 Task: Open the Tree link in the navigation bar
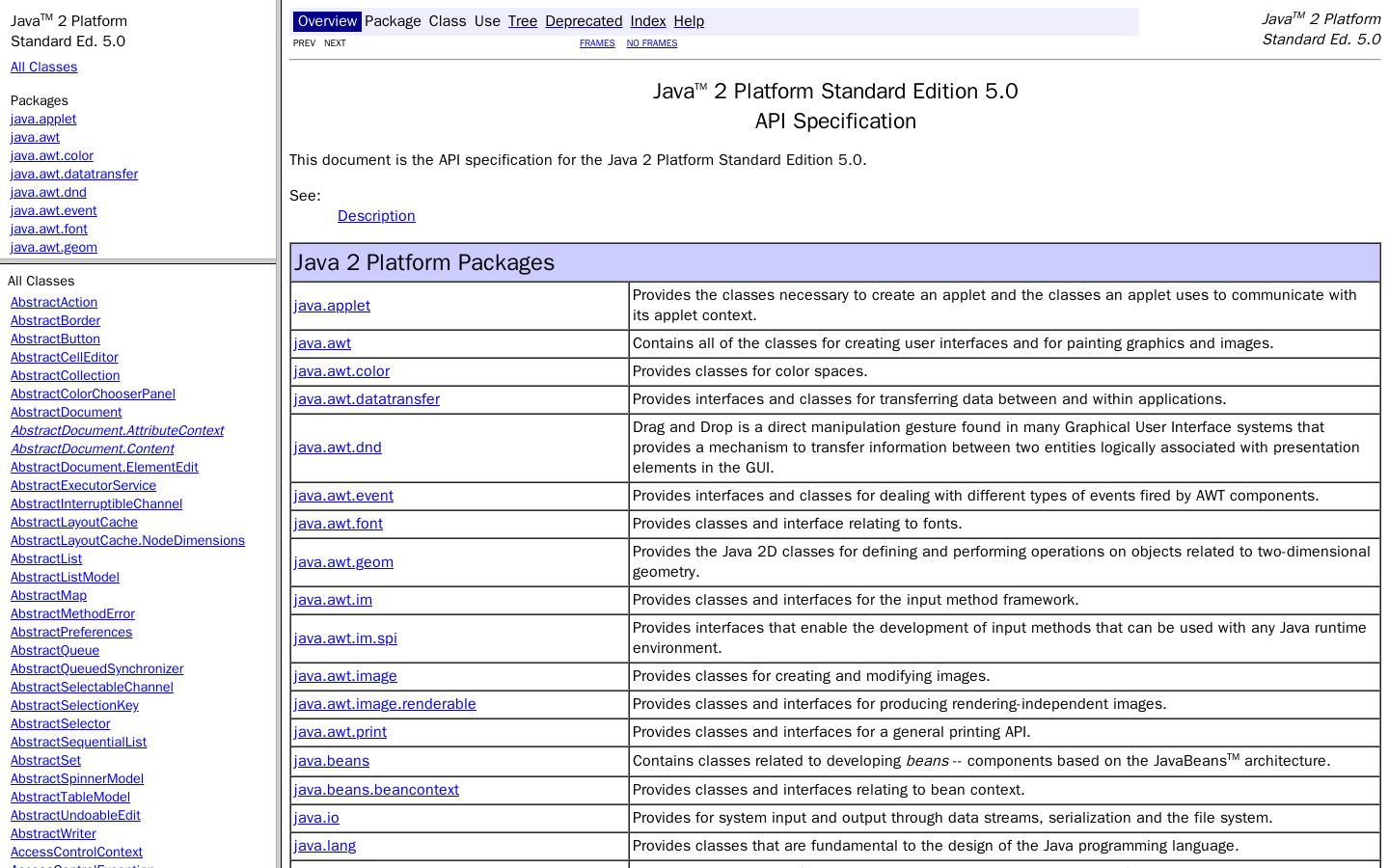tap(523, 21)
